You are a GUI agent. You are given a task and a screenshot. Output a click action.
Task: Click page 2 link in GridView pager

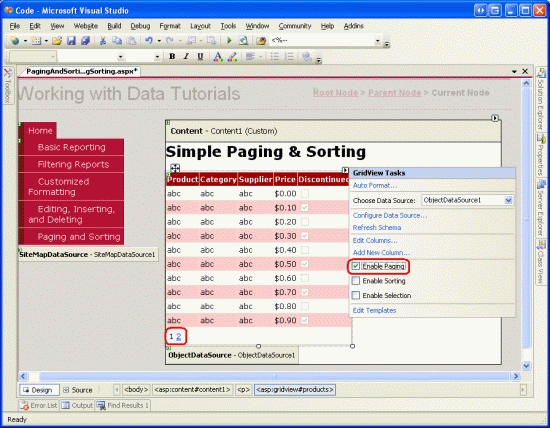coord(179,337)
